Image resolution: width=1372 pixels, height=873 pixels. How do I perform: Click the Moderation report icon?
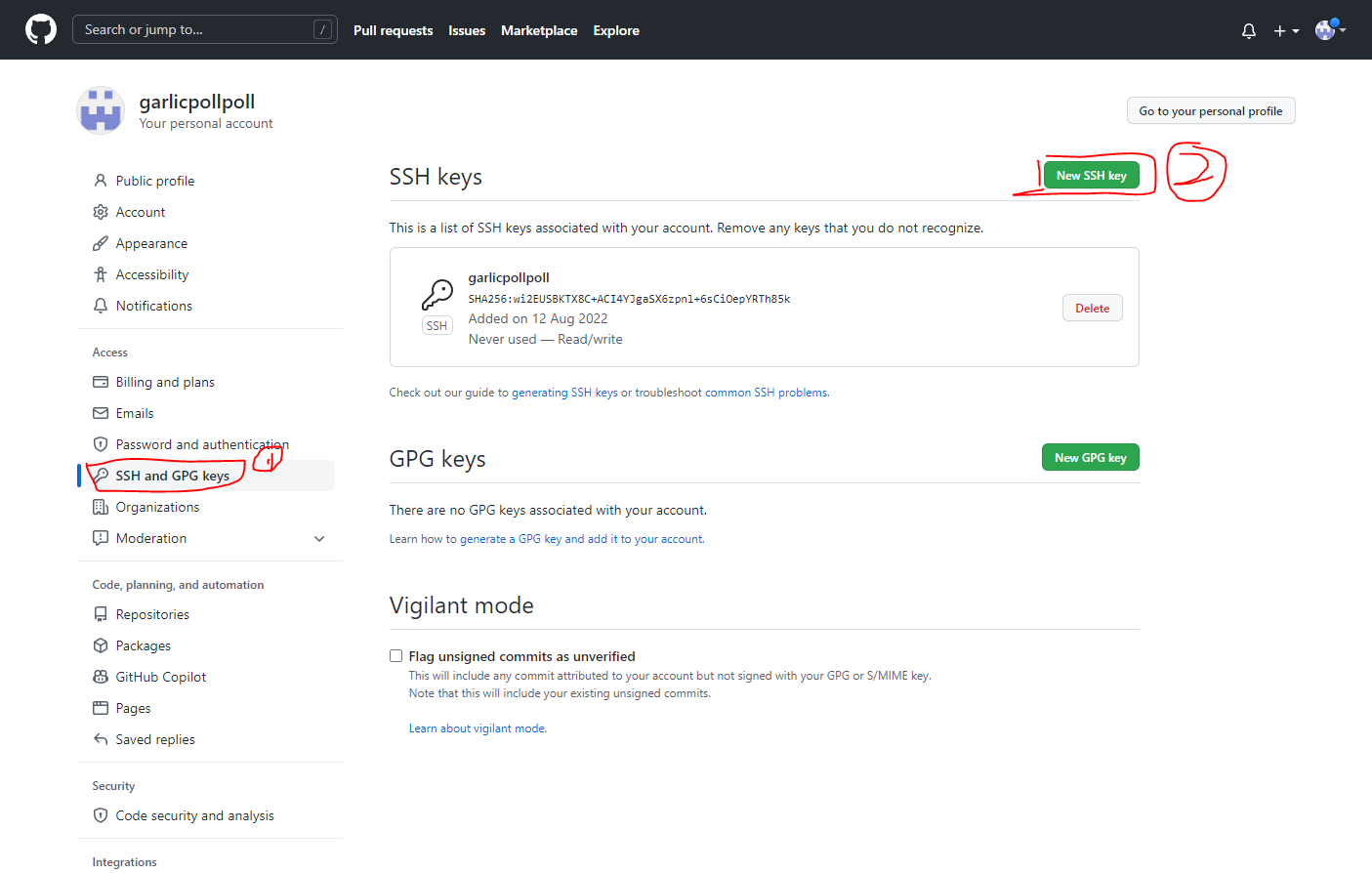click(x=101, y=538)
